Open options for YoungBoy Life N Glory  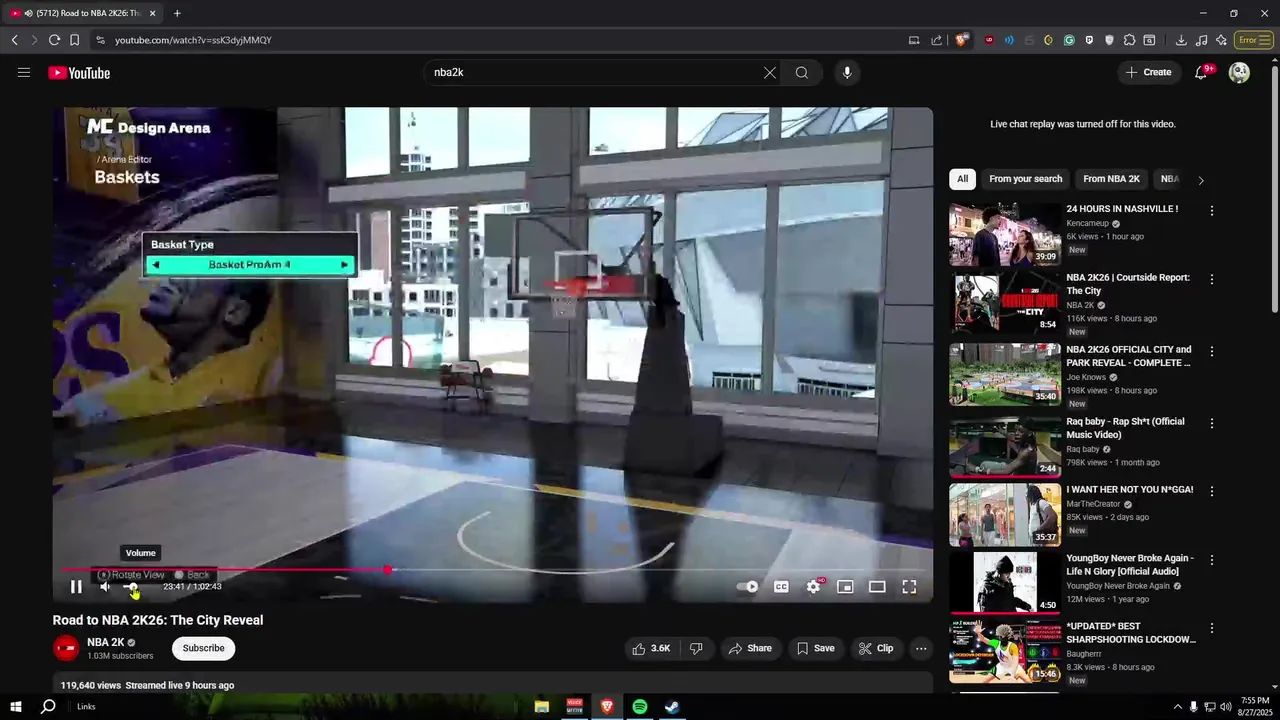pyautogui.click(x=1212, y=560)
